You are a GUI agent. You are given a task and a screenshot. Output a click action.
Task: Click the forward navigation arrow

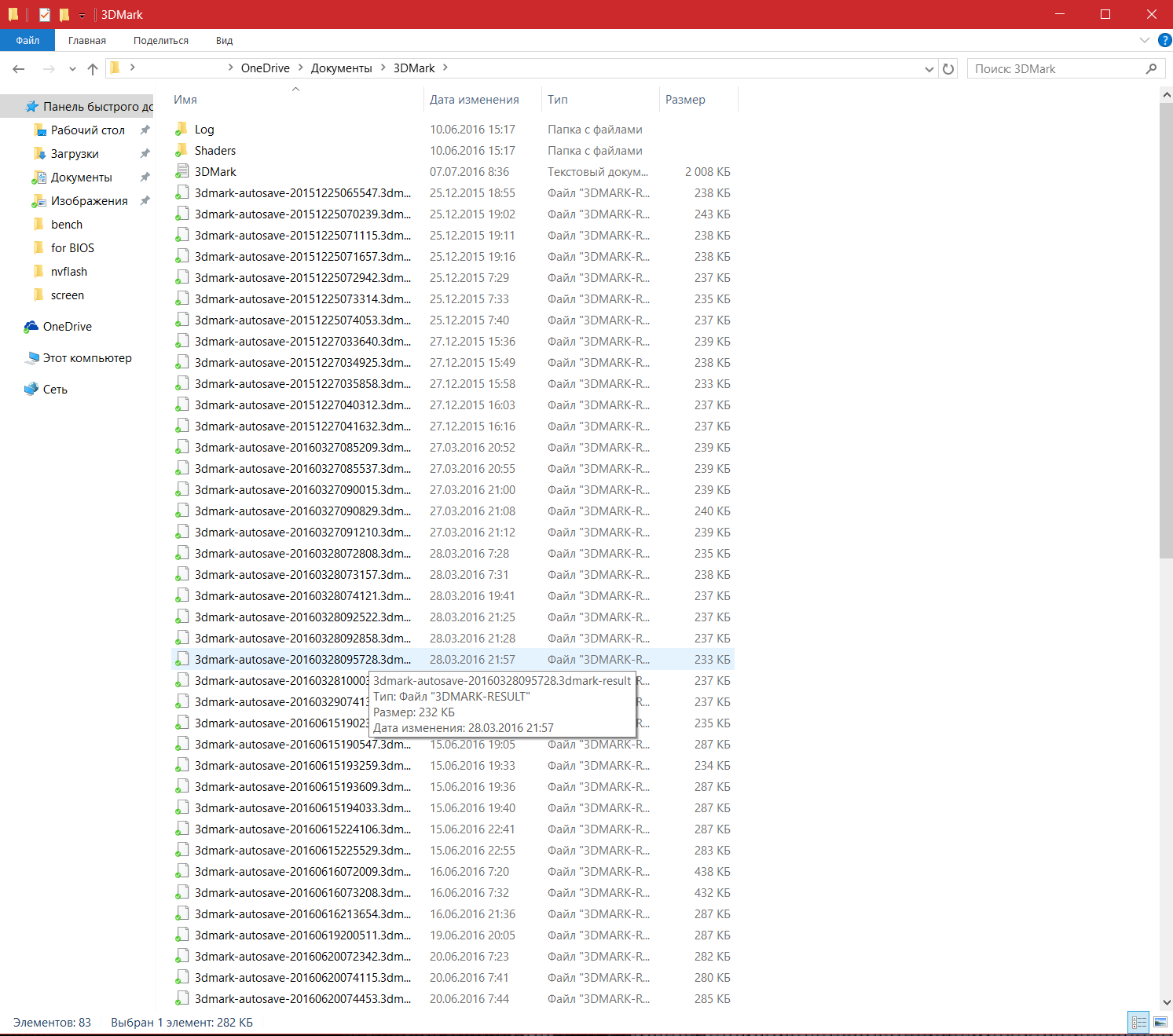pos(49,69)
